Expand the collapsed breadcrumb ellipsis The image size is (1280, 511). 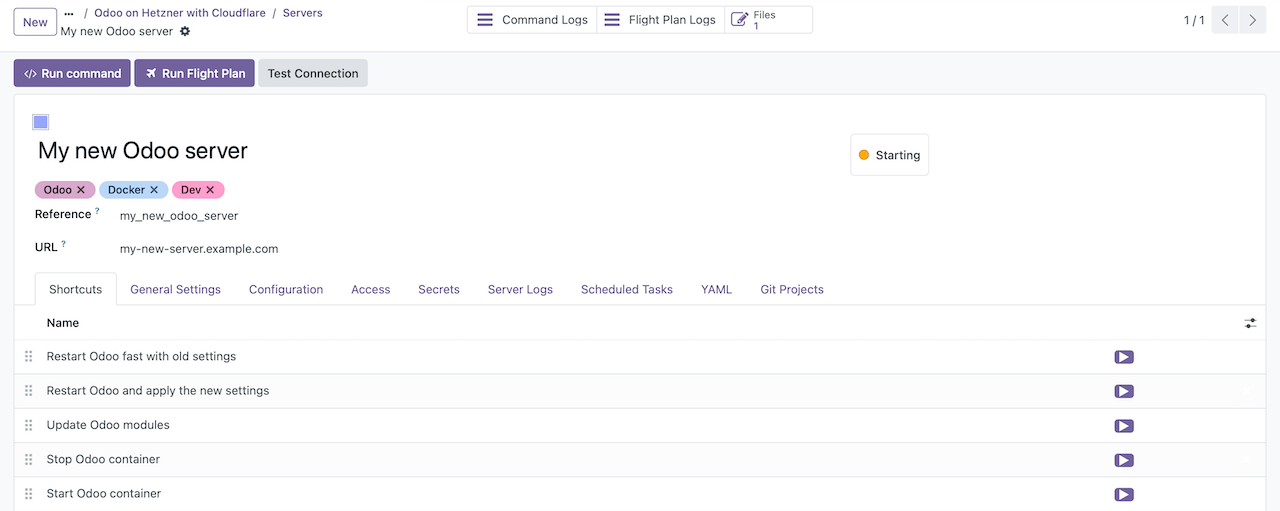[69, 14]
